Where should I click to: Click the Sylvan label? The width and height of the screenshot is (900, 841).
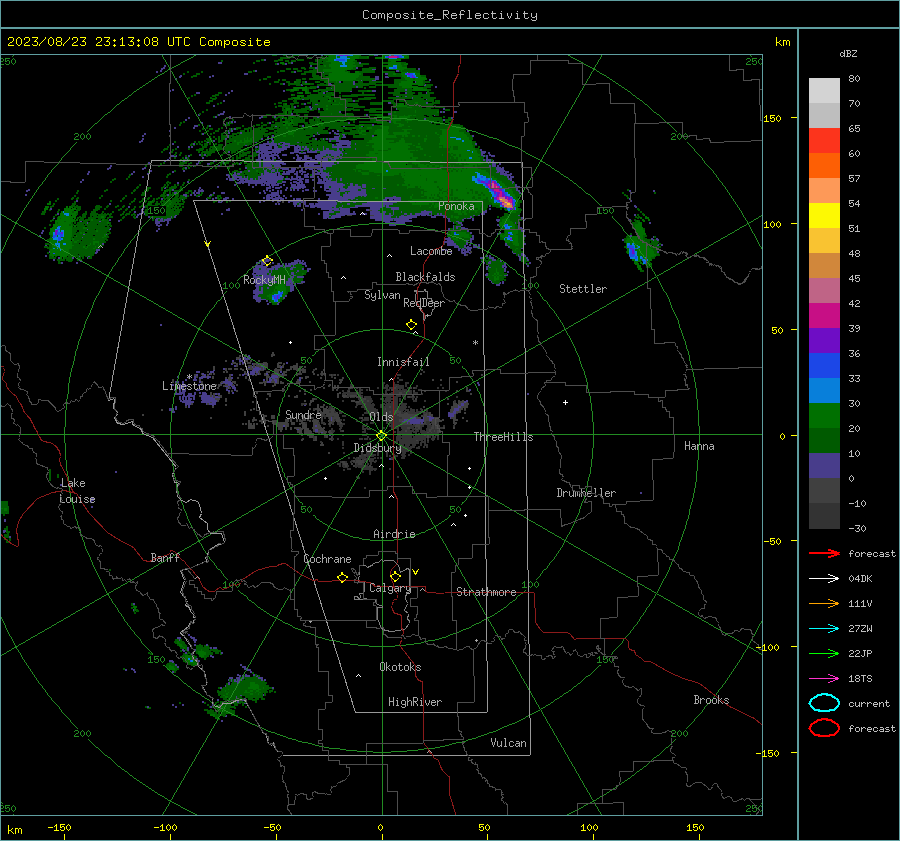coord(382,295)
